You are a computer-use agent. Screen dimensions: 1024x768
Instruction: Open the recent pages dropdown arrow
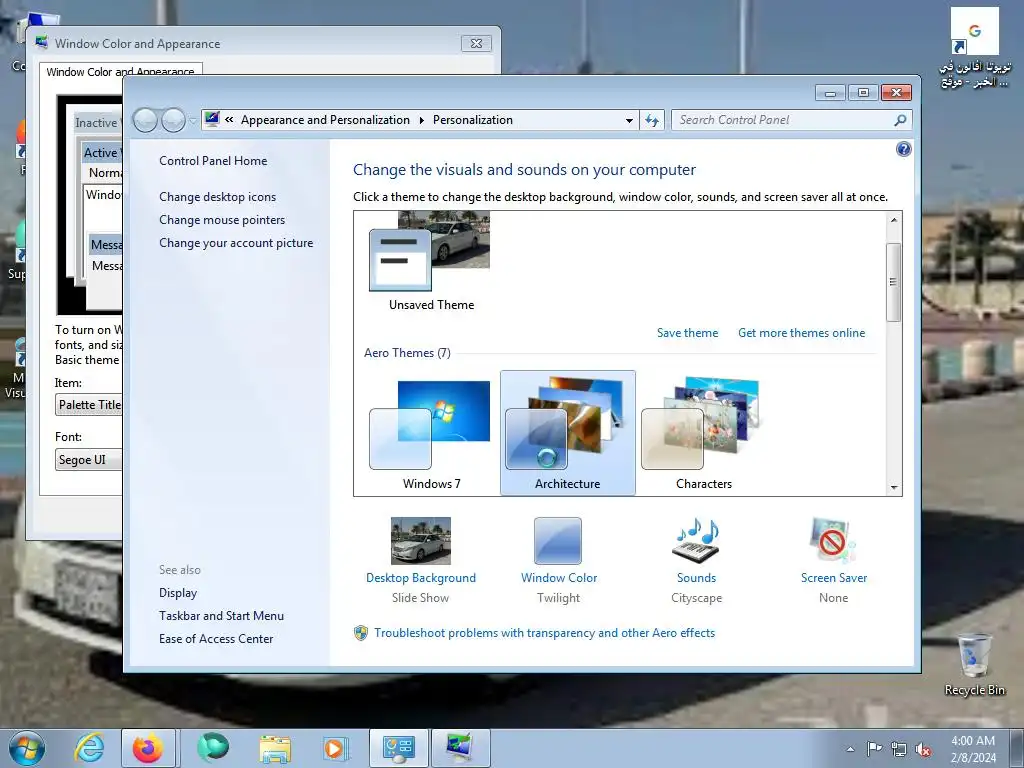tap(193, 121)
